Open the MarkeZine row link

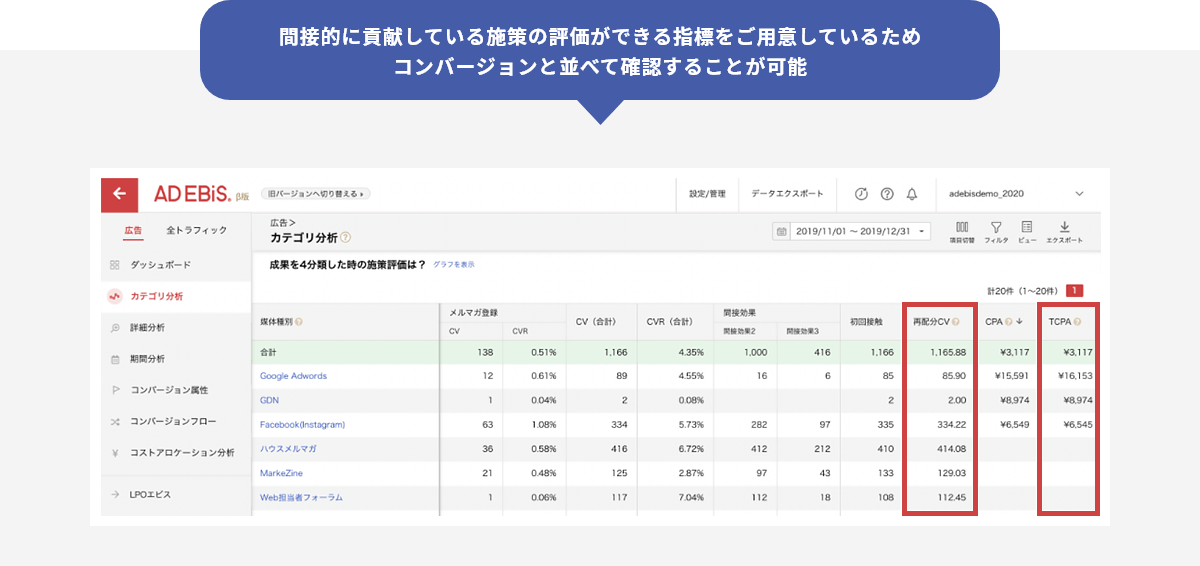[281, 473]
